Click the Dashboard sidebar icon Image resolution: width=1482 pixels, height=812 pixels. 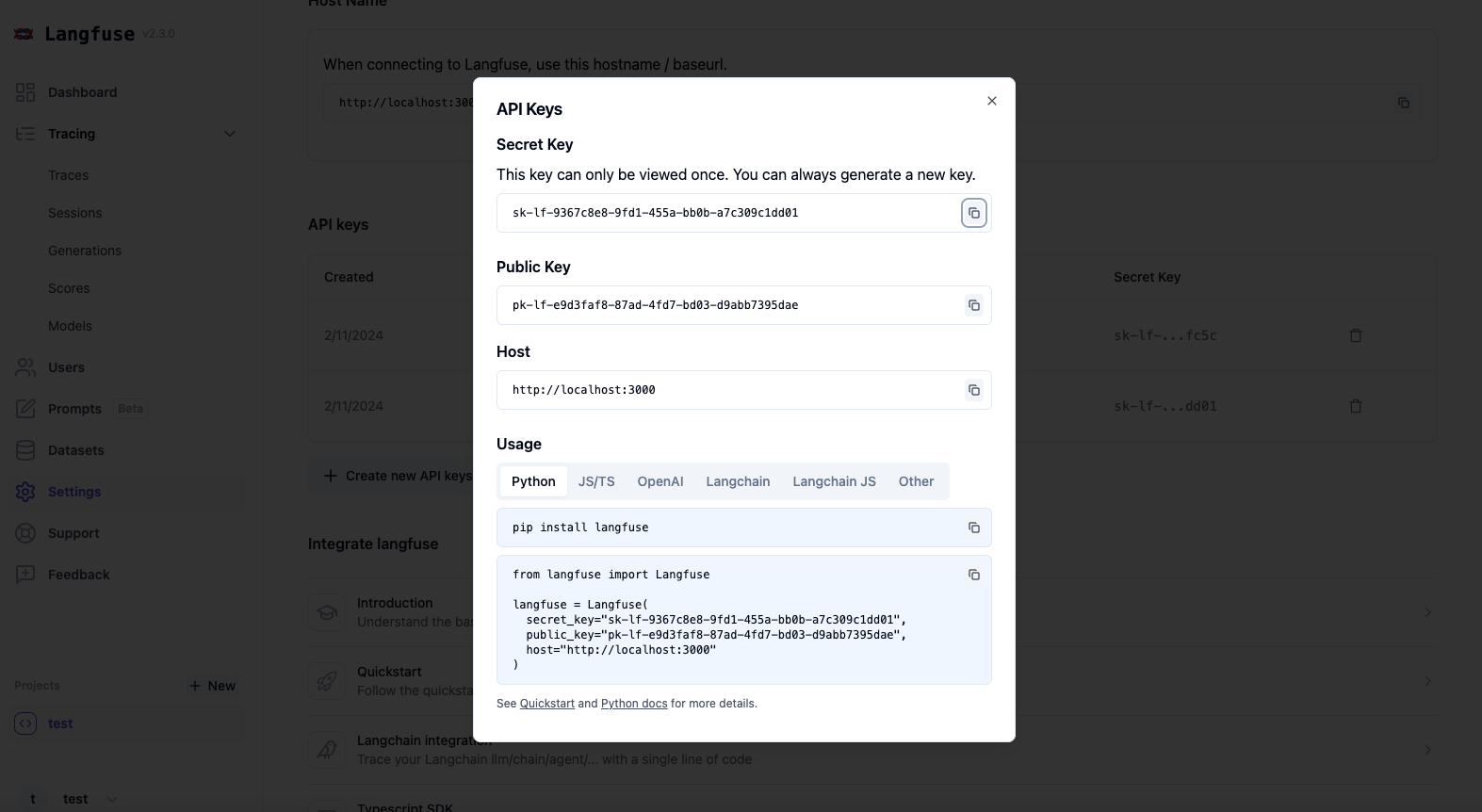coord(25,92)
